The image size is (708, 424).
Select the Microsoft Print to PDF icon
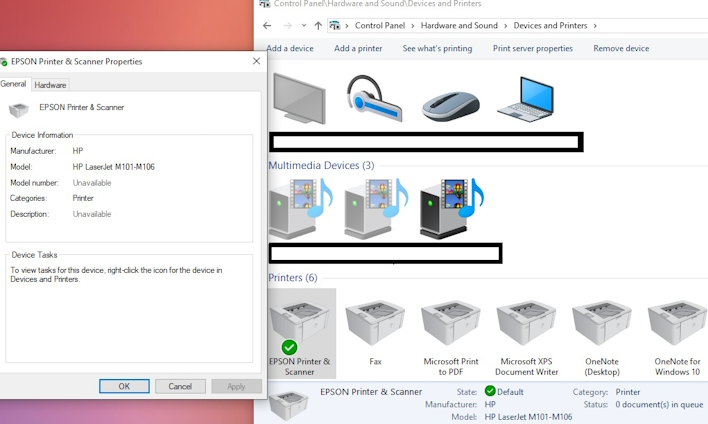click(x=451, y=325)
